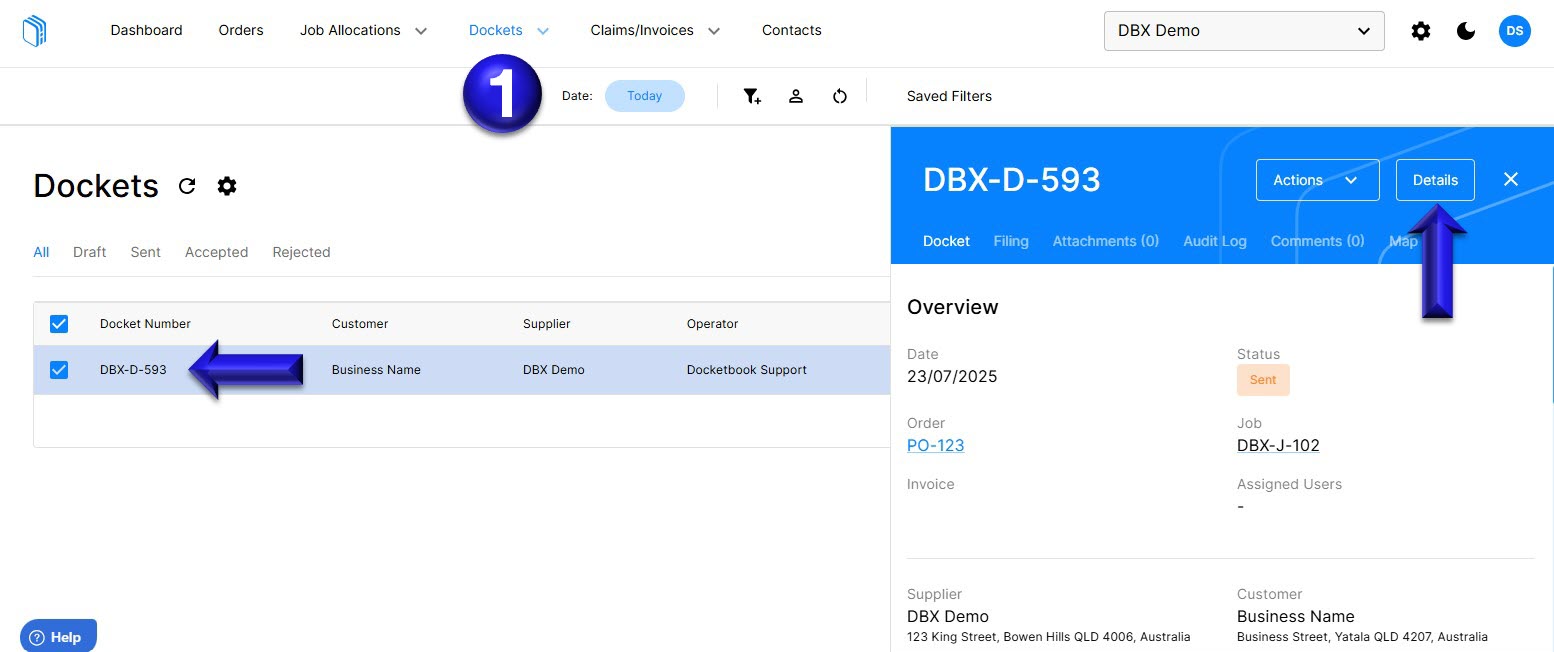This screenshot has height=652, width=1554.
Task: Uncheck the DBX-D-593 row checkbox
Action: pos(59,370)
